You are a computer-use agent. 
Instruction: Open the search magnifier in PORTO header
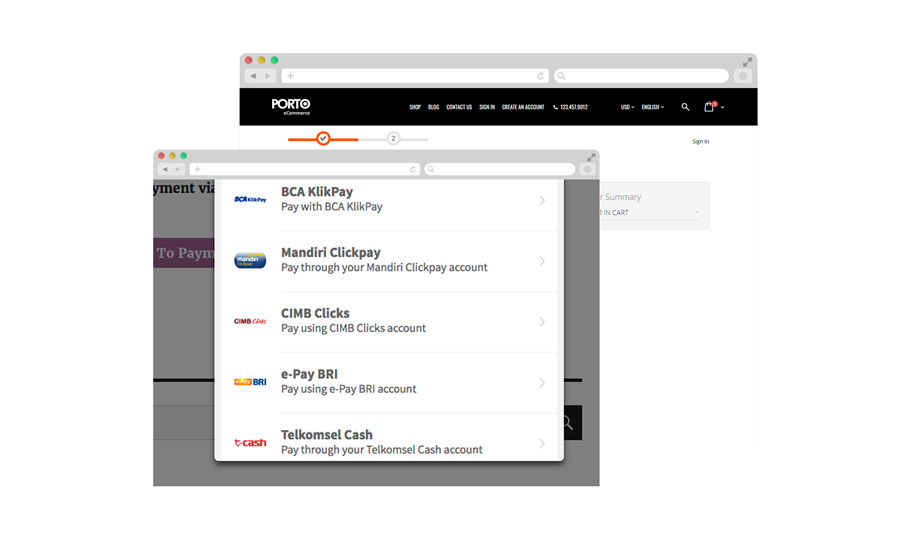(x=685, y=107)
